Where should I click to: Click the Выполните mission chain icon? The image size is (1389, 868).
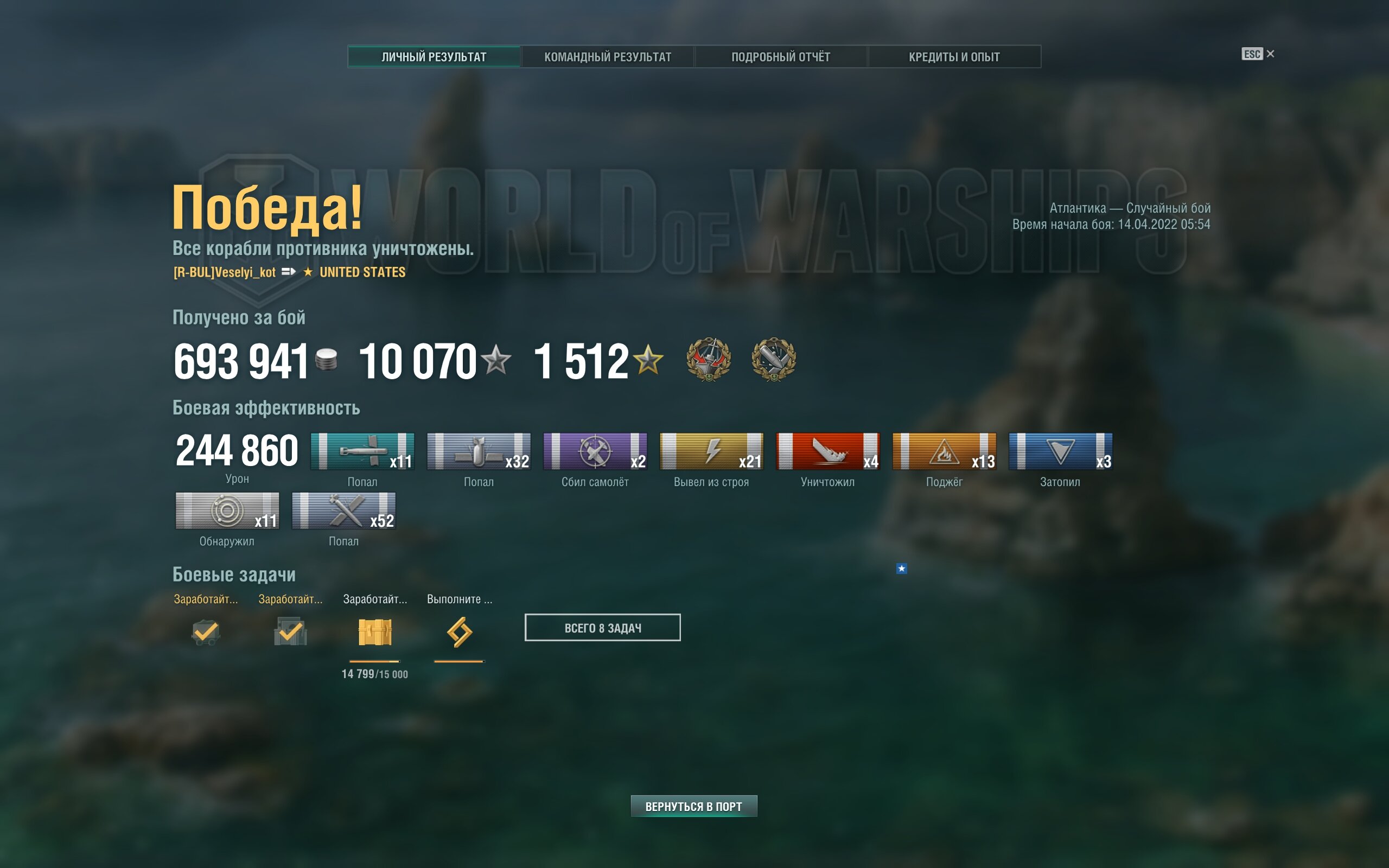pyautogui.click(x=460, y=632)
